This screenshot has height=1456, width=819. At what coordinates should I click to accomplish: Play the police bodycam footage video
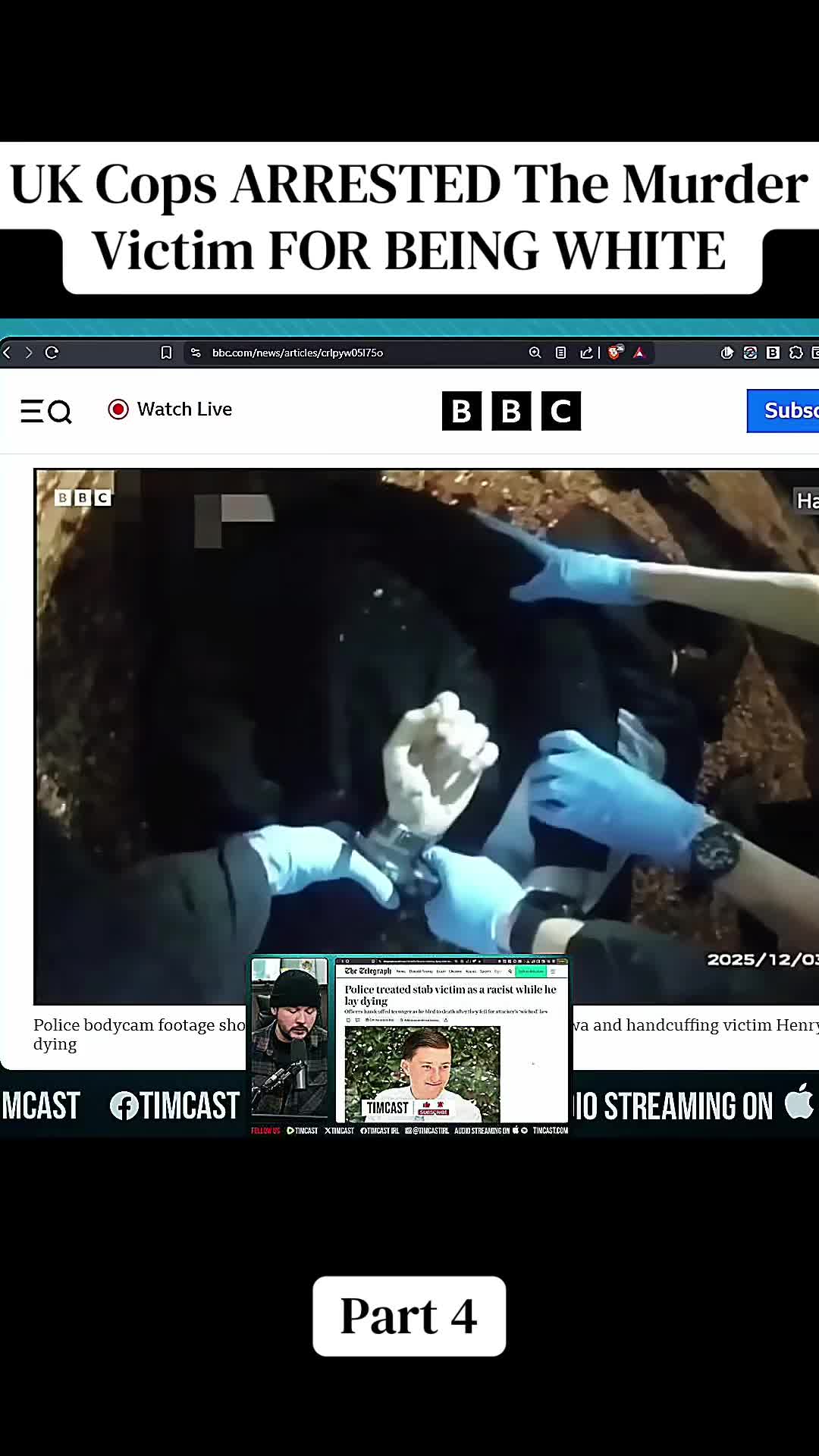pos(426,736)
